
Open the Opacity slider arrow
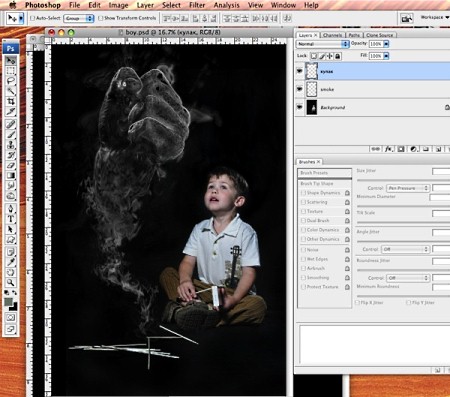pyautogui.click(x=386, y=44)
